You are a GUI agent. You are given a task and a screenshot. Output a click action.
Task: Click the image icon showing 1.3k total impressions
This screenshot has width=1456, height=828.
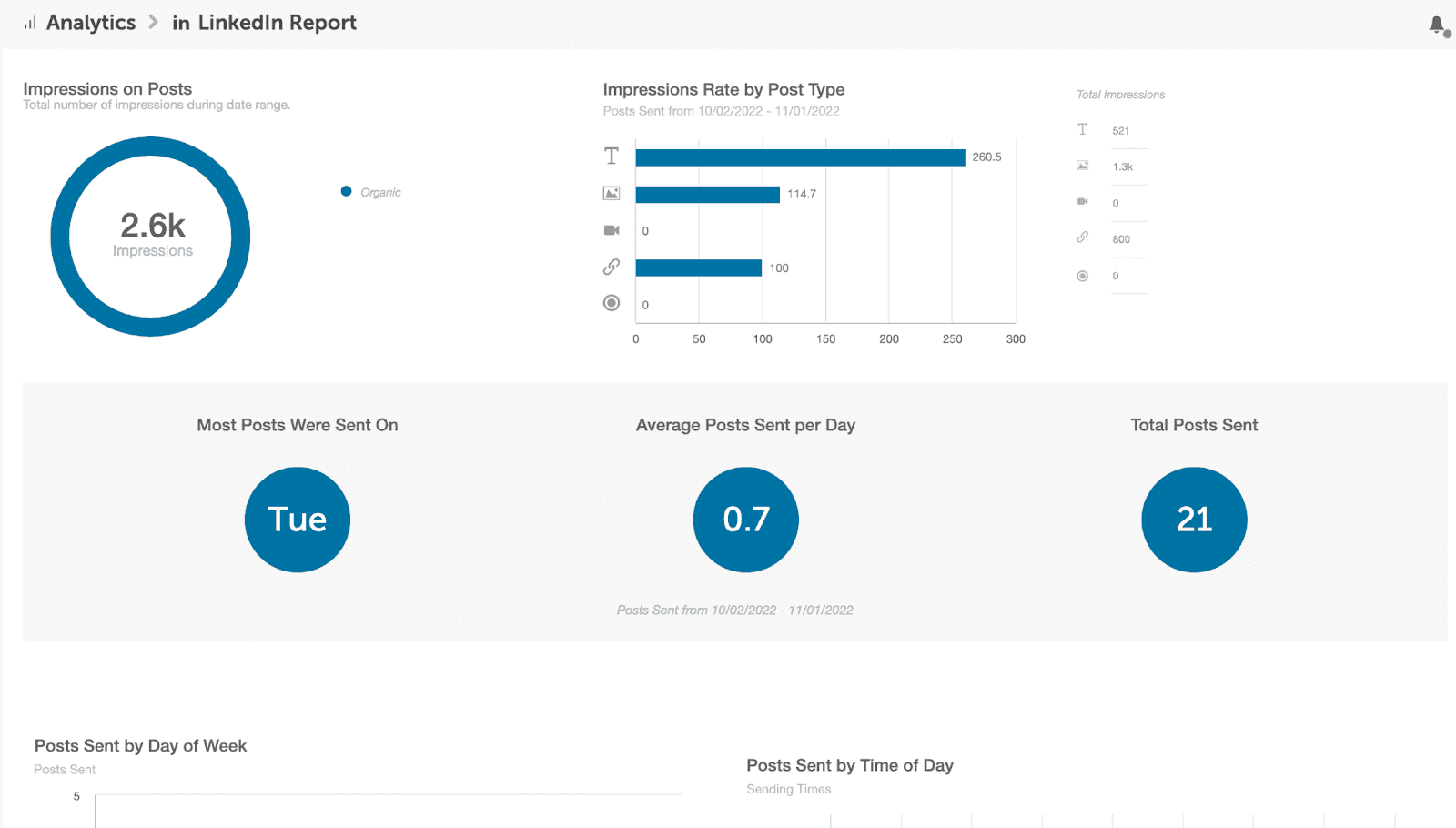point(1082,166)
